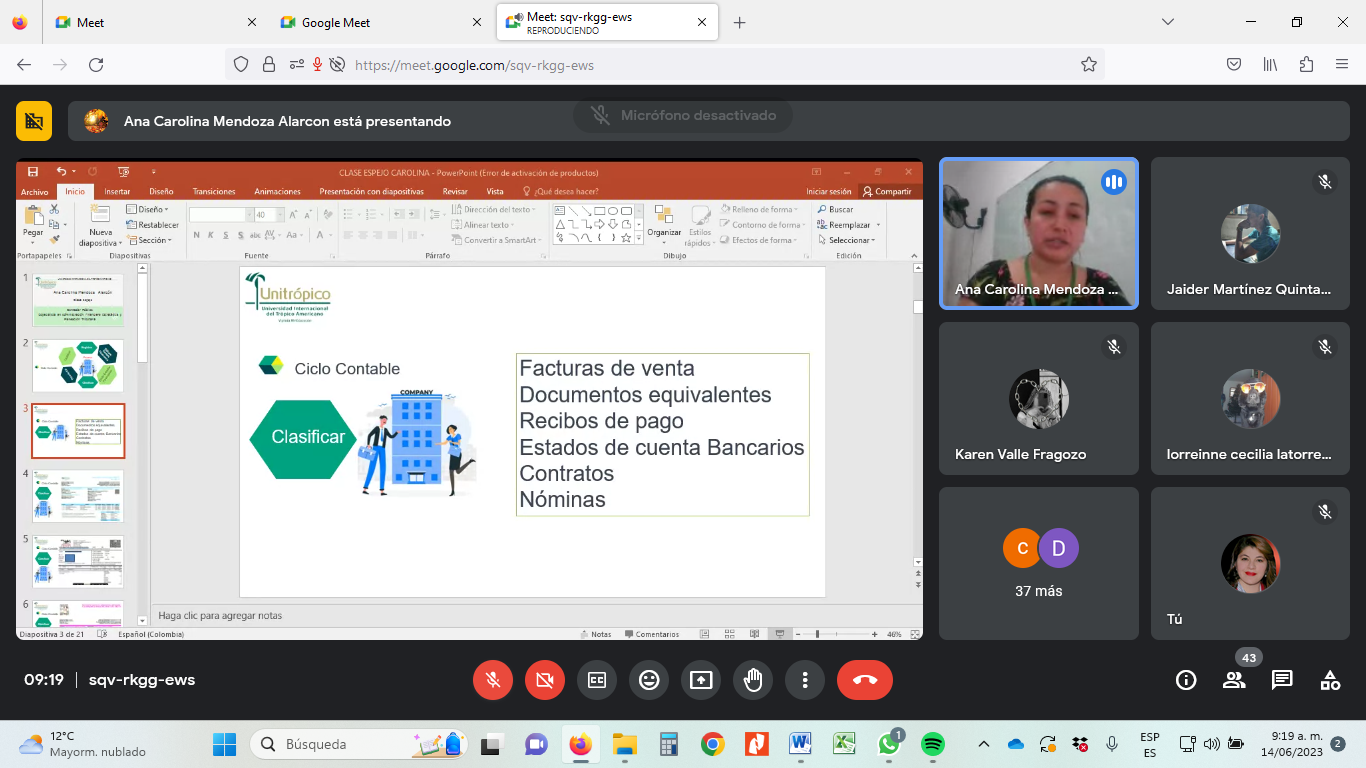Open more options three-dot menu
Image resolution: width=1366 pixels, height=768 pixels.
pyautogui.click(x=805, y=680)
